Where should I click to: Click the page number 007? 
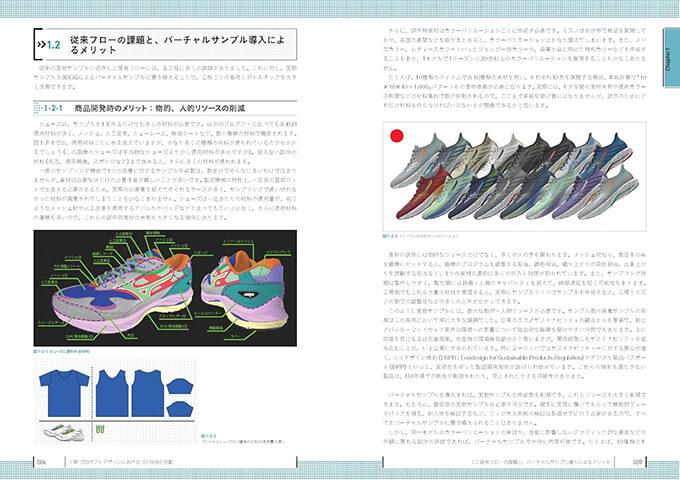(x=637, y=462)
